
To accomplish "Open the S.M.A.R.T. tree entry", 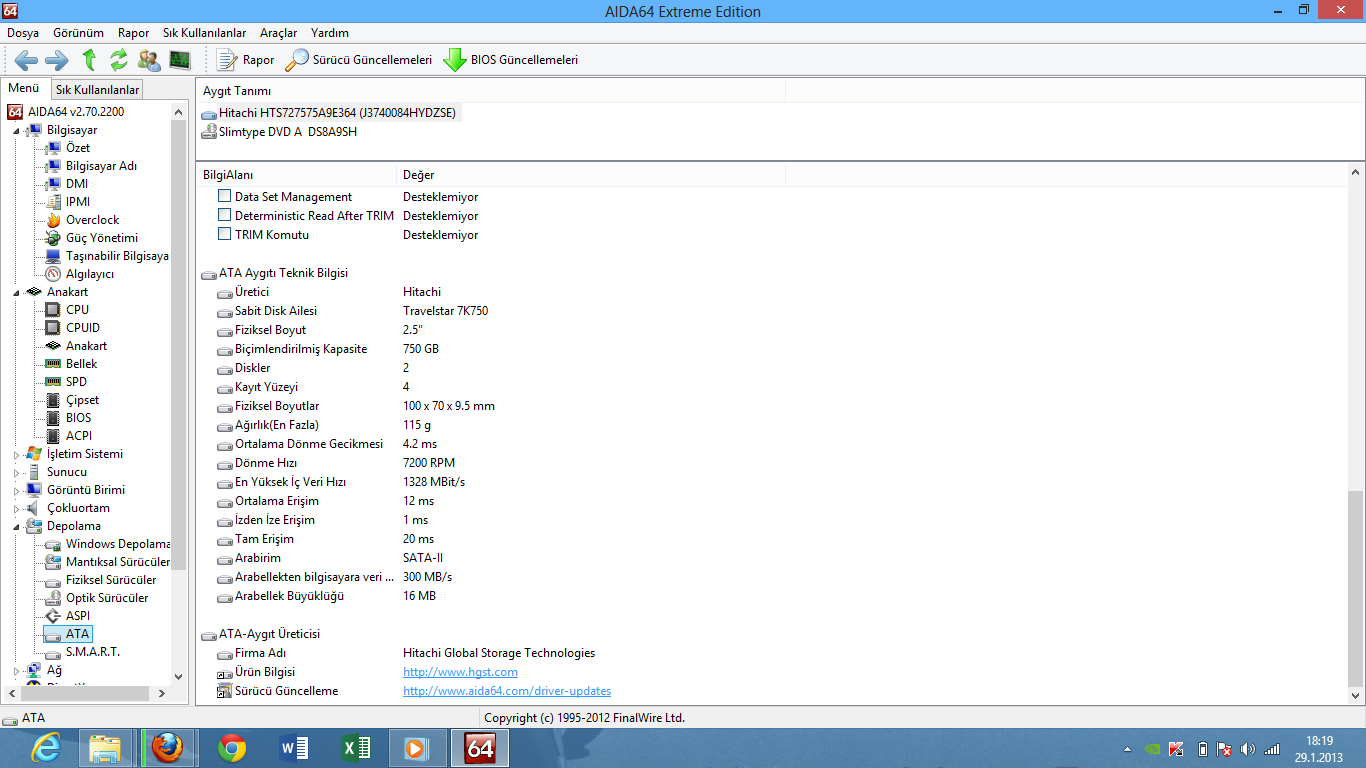I will click(93, 652).
